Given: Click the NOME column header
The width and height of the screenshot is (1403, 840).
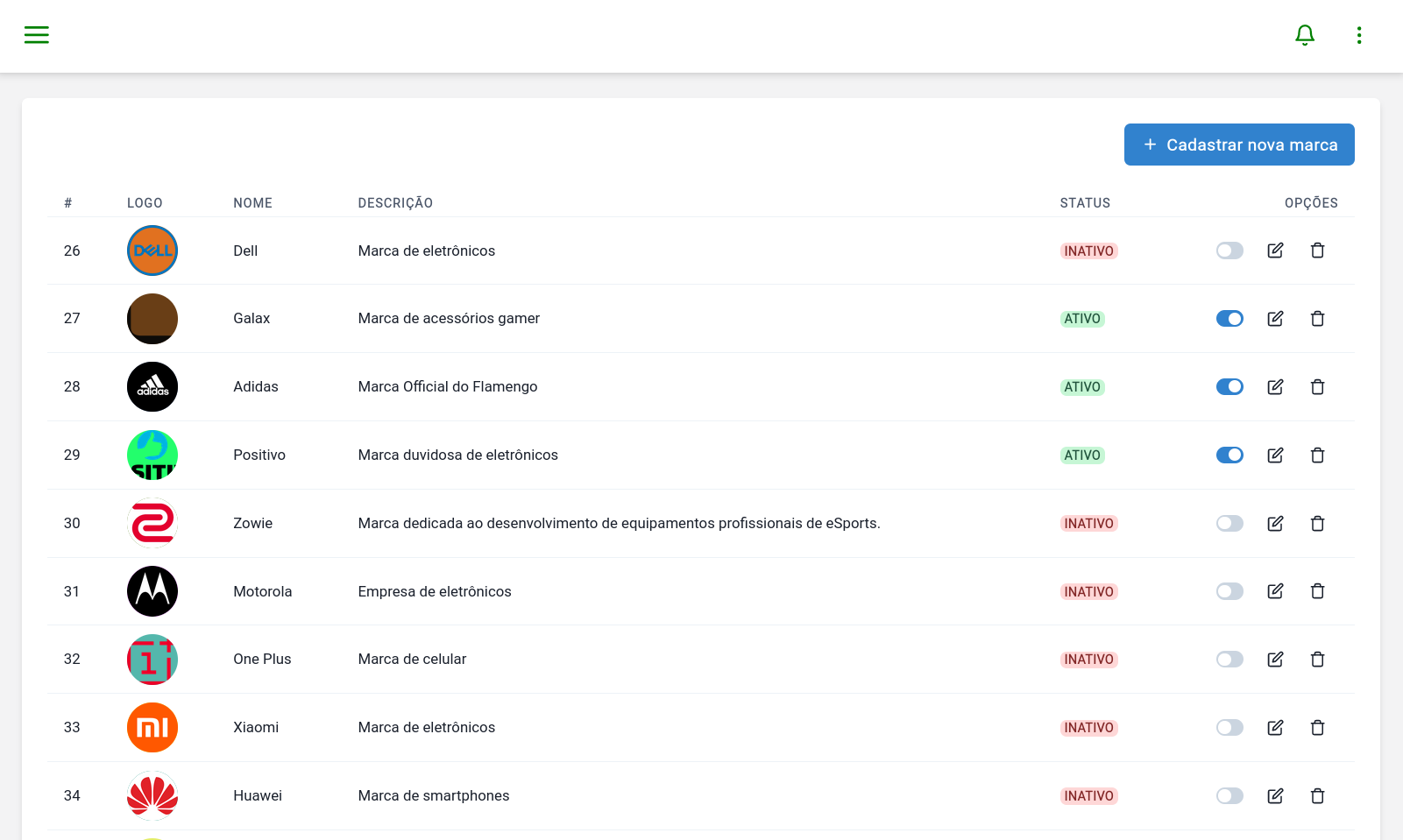Looking at the screenshot, I should (252, 203).
